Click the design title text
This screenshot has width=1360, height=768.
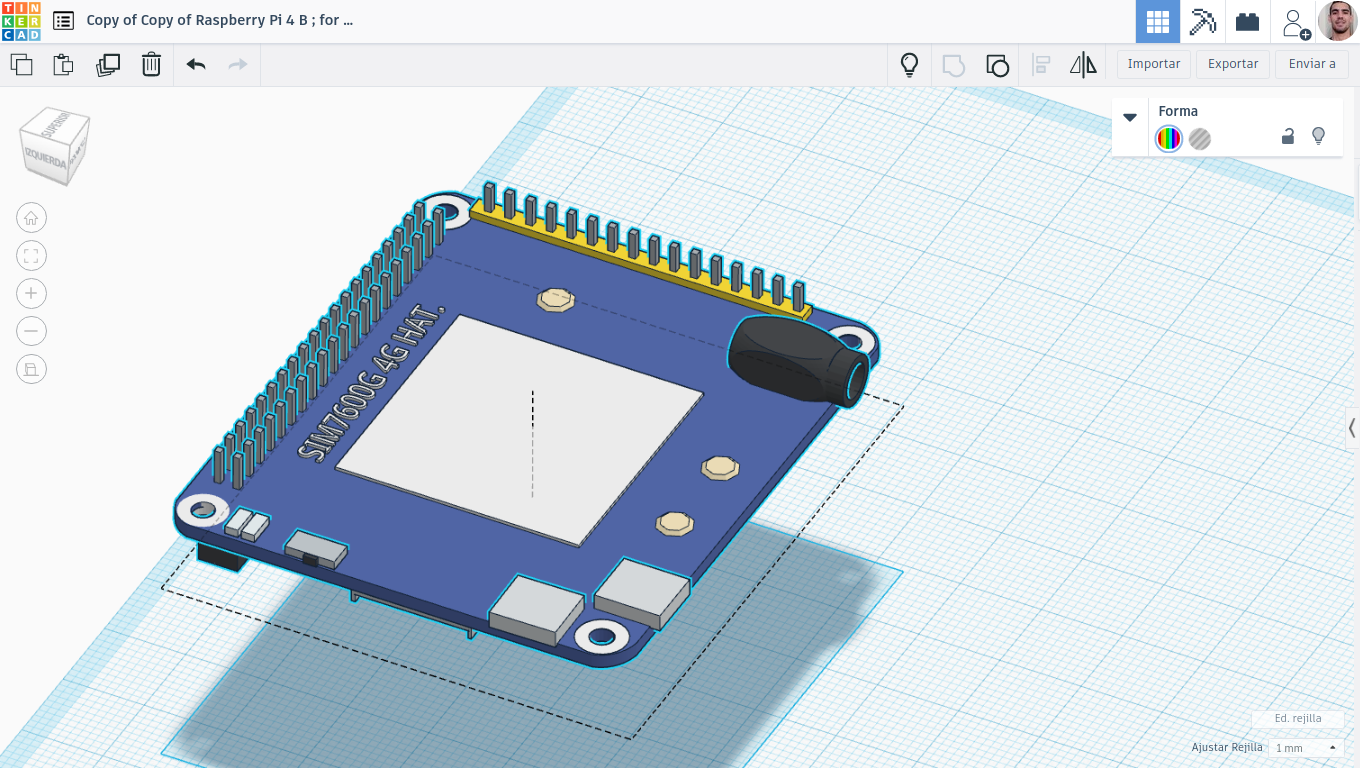[220, 20]
